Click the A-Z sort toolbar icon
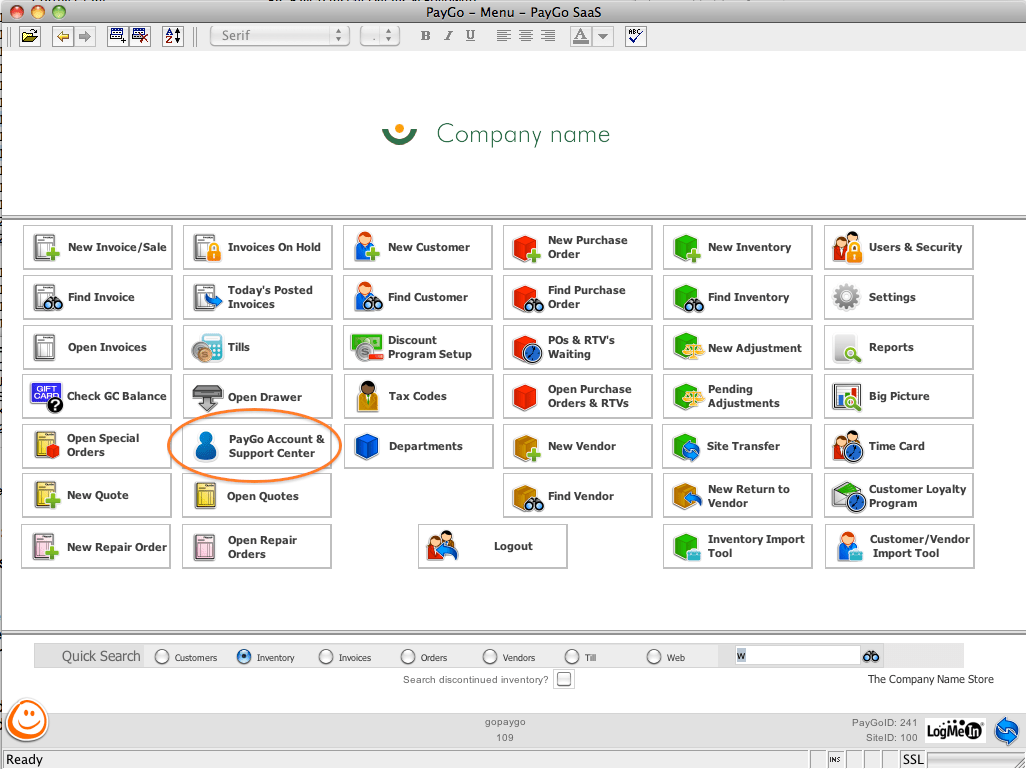This screenshot has width=1026, height=769. (x=173, y=36)
